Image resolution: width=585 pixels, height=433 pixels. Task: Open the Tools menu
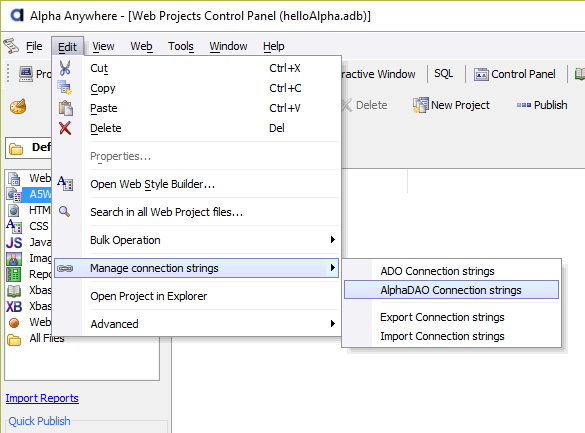coord(181,46)
